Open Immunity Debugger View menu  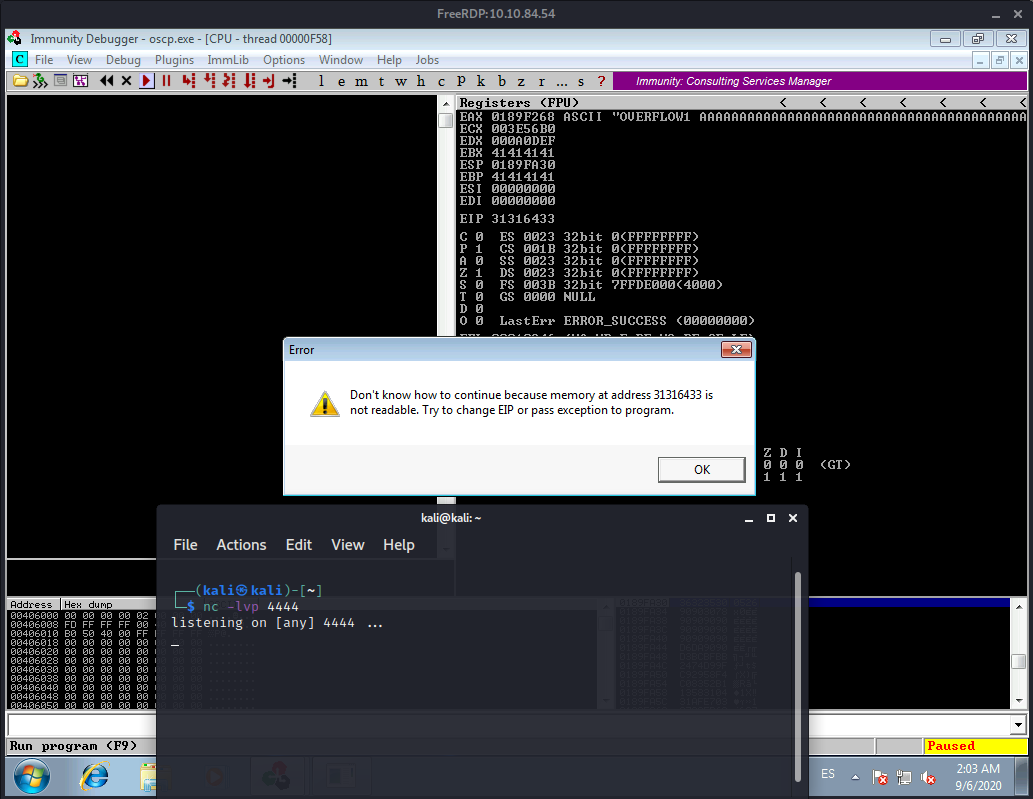(x=79, y=60)
